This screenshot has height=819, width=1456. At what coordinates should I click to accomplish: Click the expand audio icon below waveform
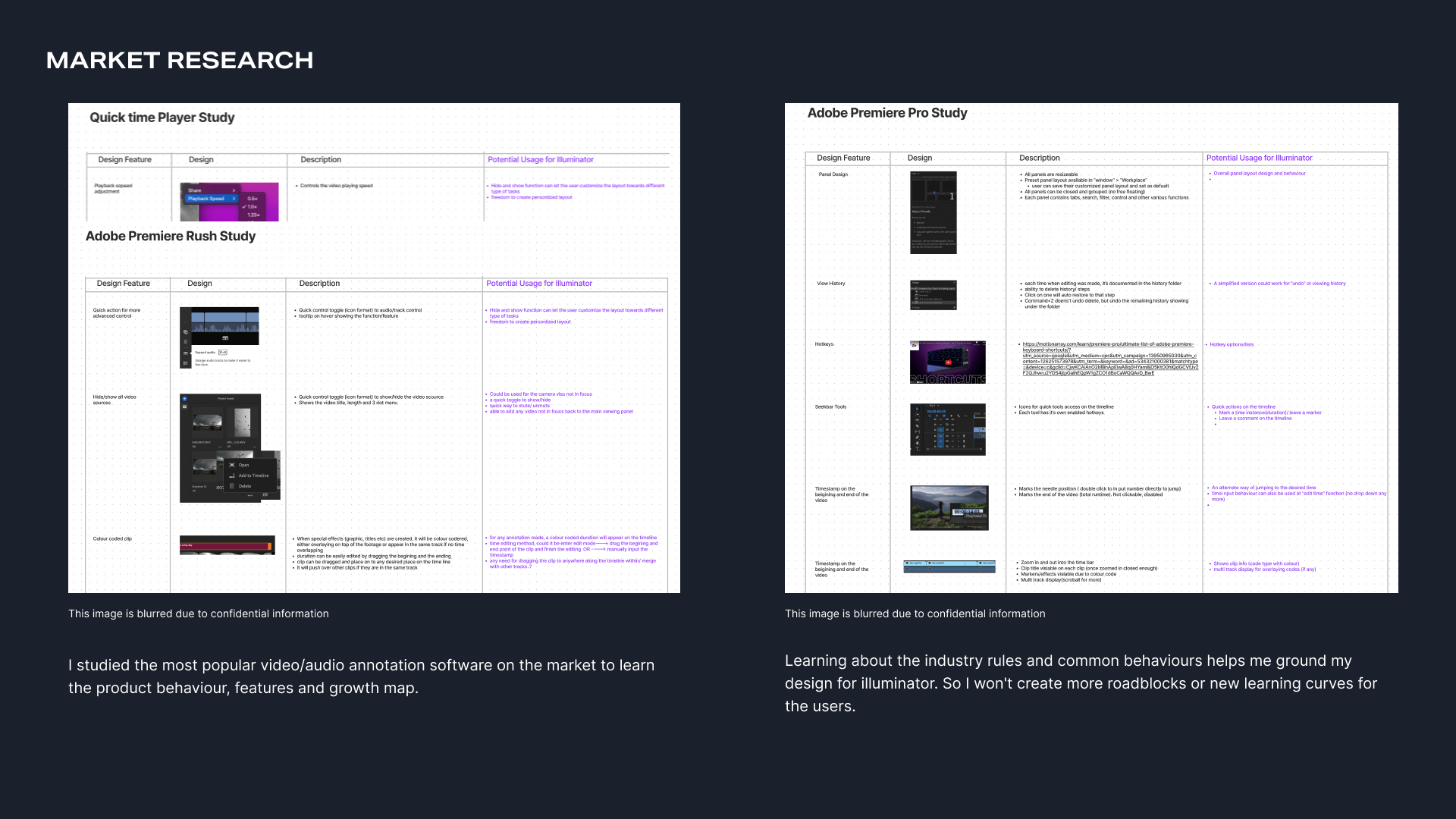225,337
